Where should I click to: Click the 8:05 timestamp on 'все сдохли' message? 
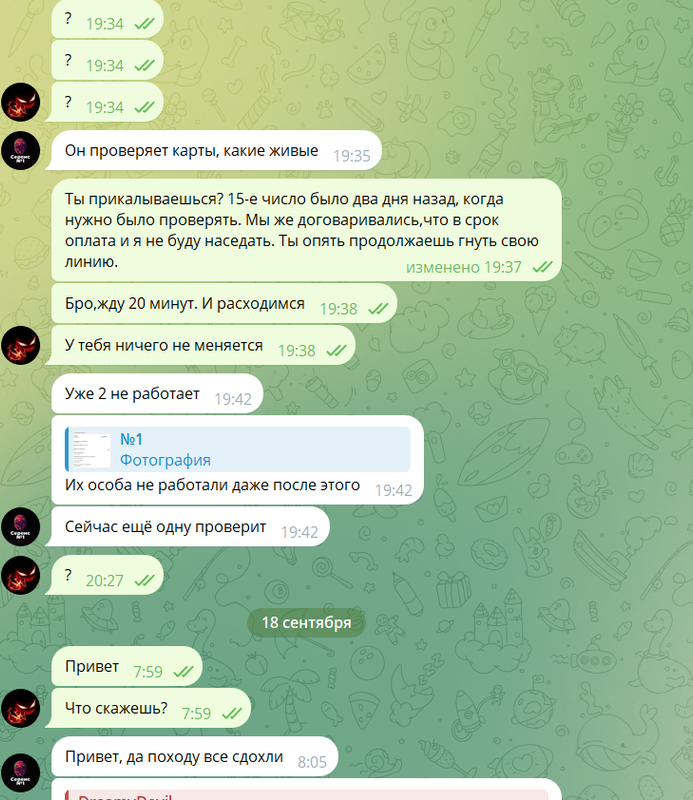312,762
